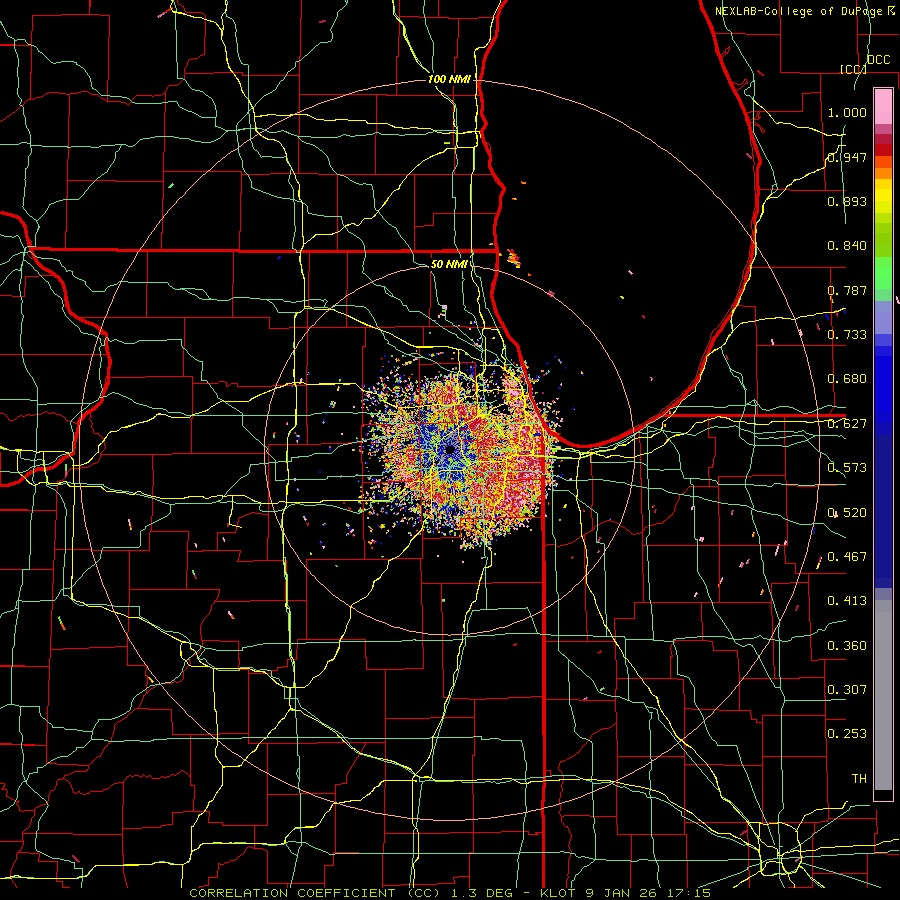The image size is (900, 900).
Task: Select the 0.680 scale value
Action: point(847,379)
